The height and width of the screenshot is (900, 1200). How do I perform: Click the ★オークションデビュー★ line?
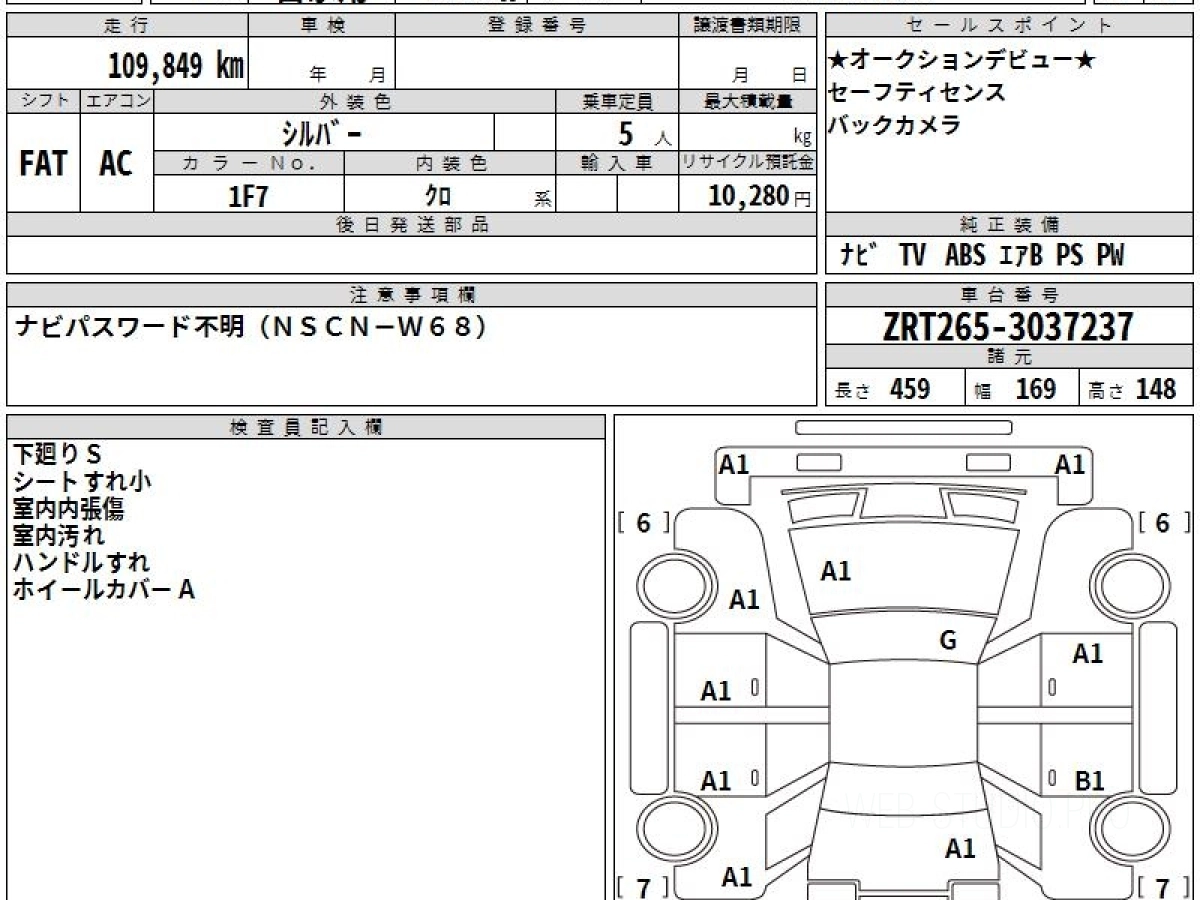click(962, 61)
